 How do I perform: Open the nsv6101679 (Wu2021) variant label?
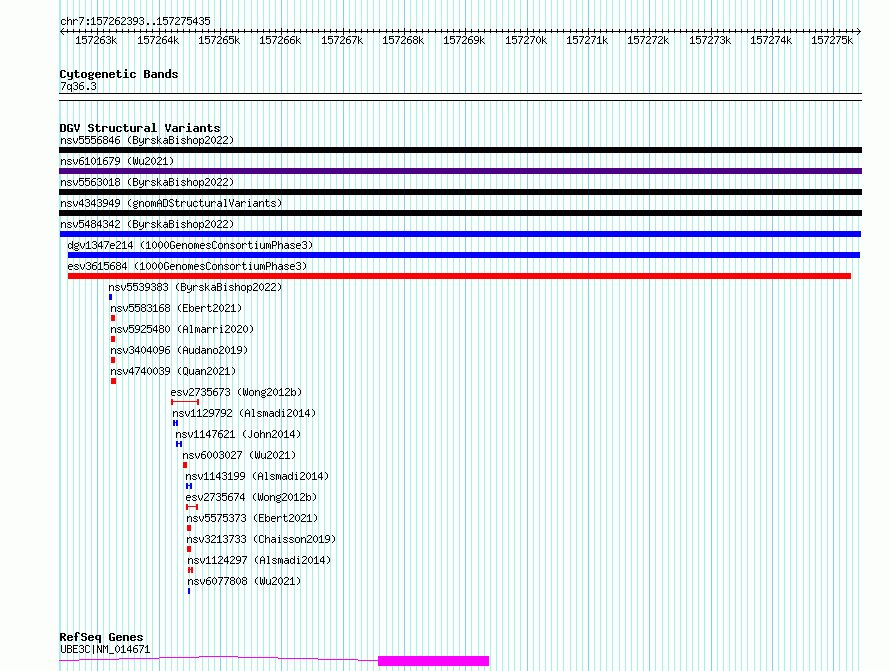[x=117, y=161]
